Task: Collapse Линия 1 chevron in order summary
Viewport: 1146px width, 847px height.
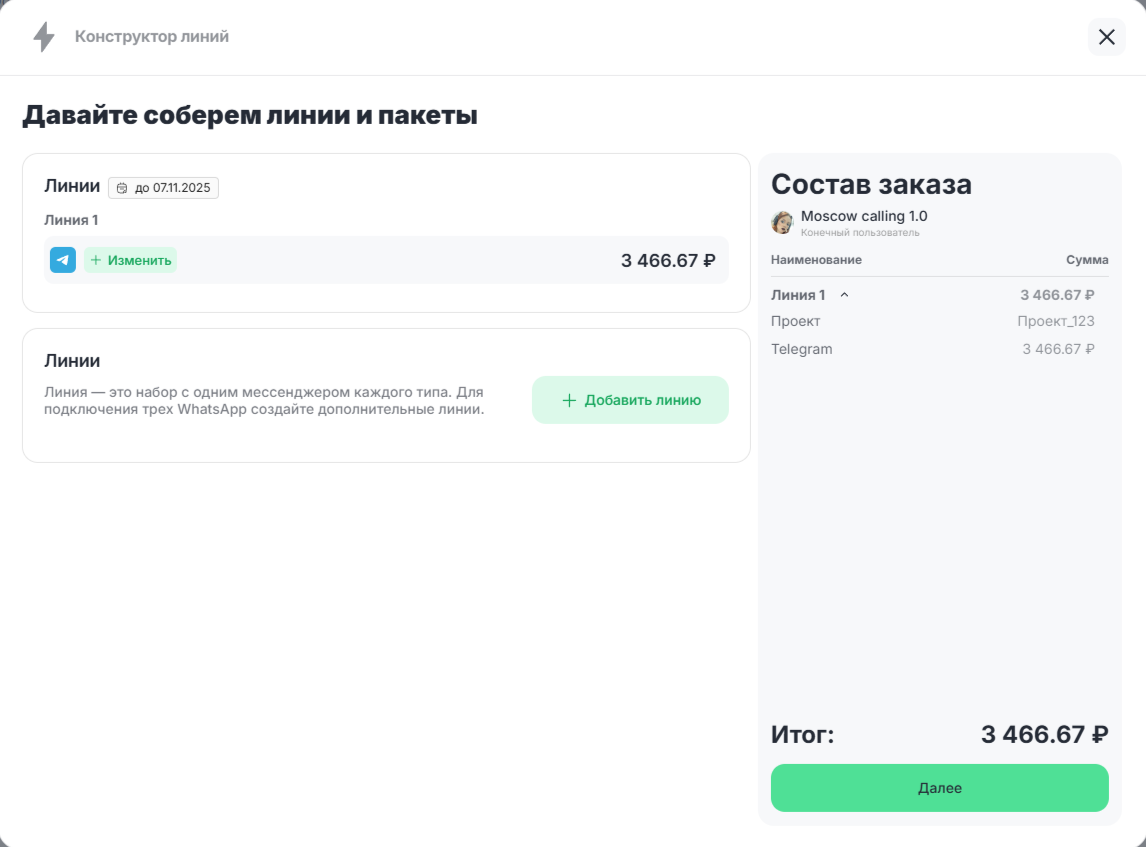Action: coord(844,295)
